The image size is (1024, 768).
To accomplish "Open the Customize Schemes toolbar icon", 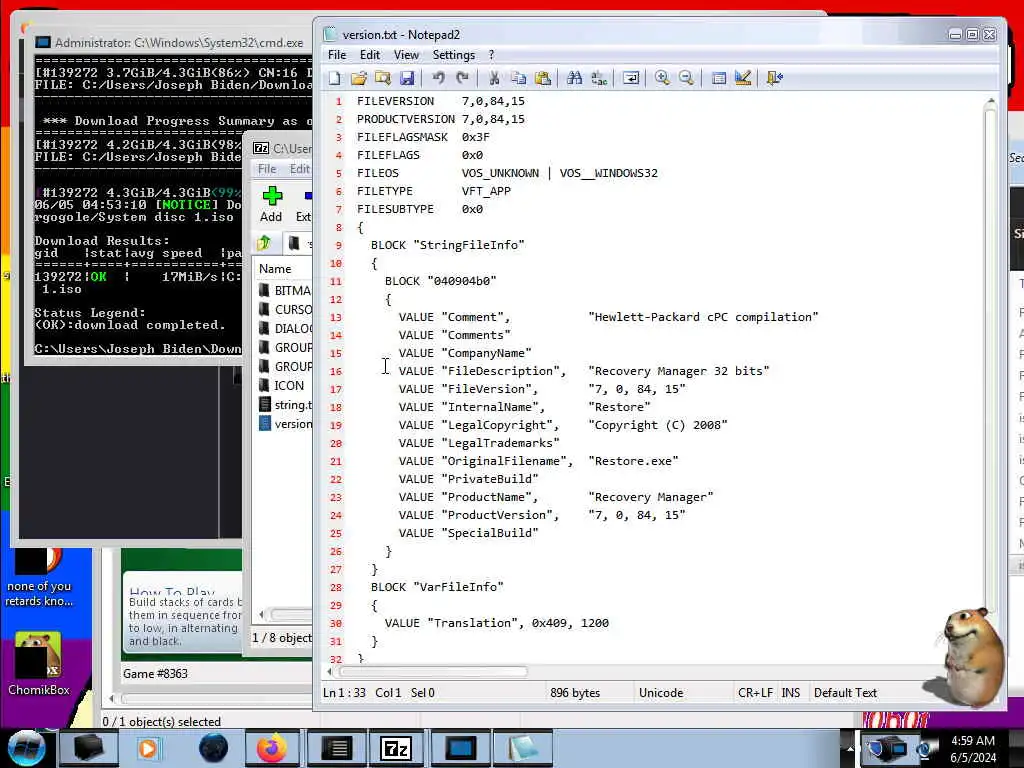I will [x=743, y=78].
